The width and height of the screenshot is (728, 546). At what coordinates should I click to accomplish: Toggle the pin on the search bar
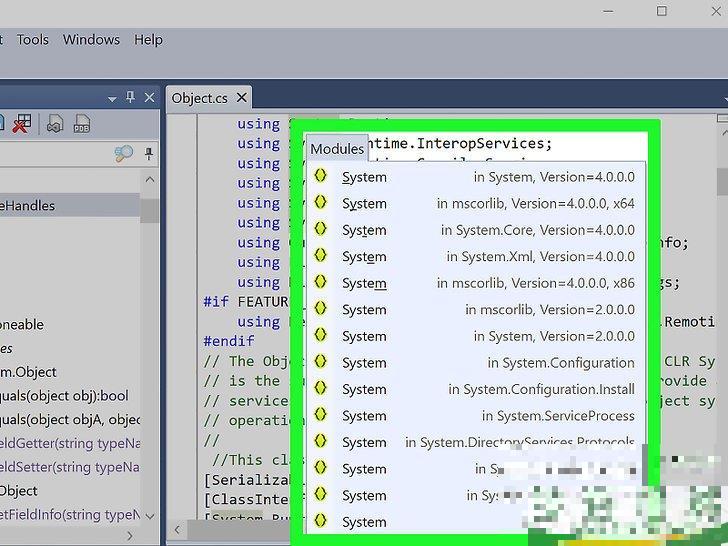[149, 154]
